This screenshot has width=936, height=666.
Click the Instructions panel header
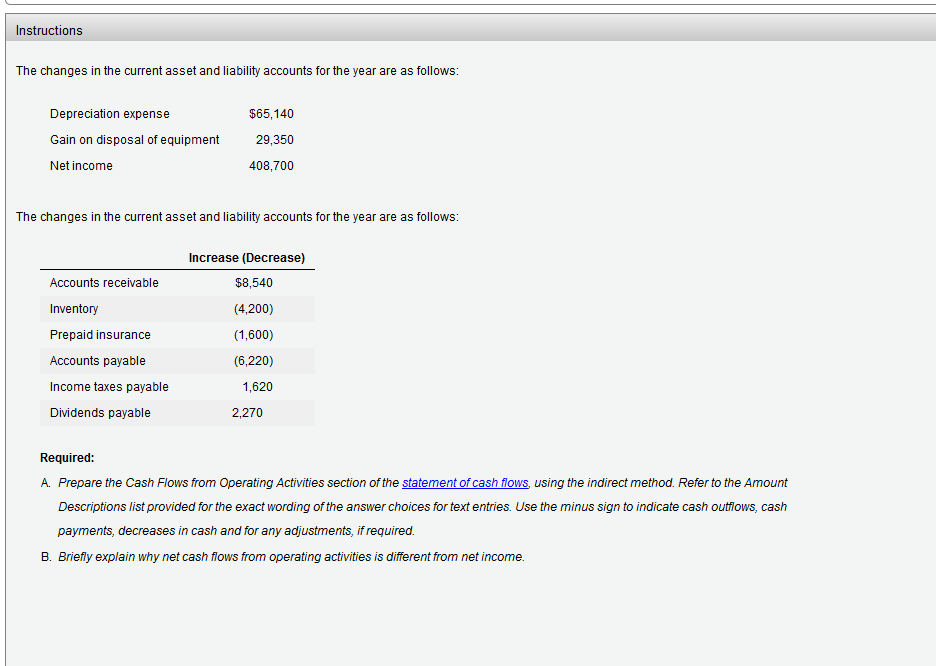point(48,30)
